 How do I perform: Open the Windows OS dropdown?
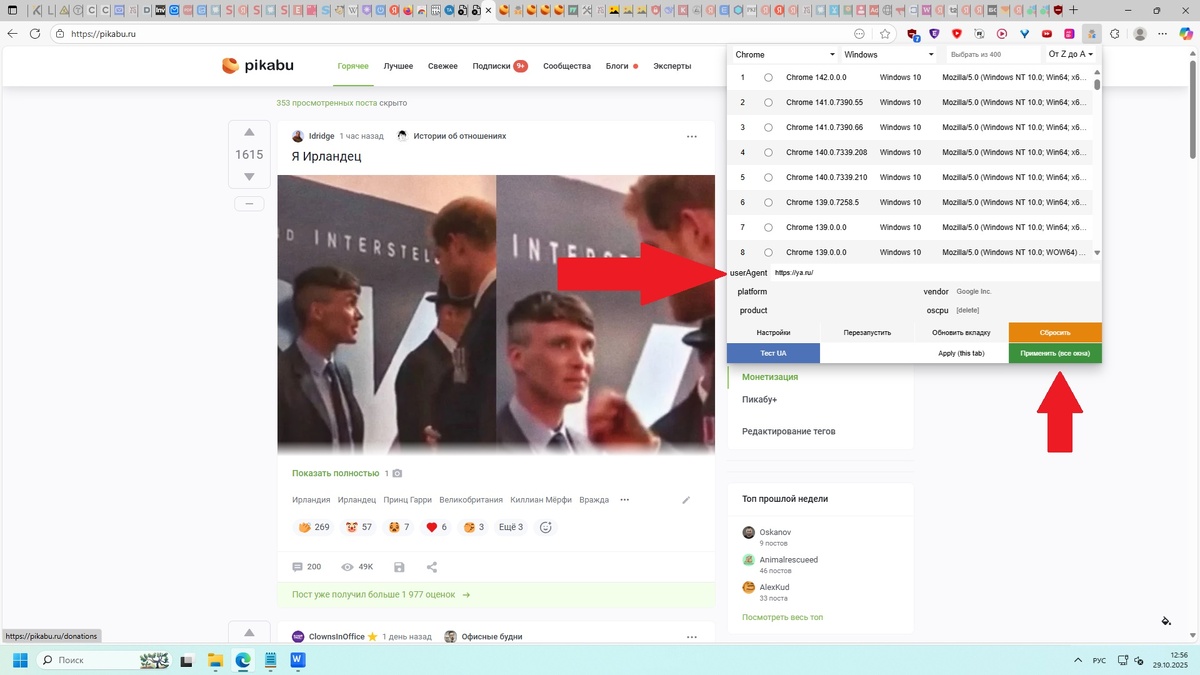[x=889, y=54]
